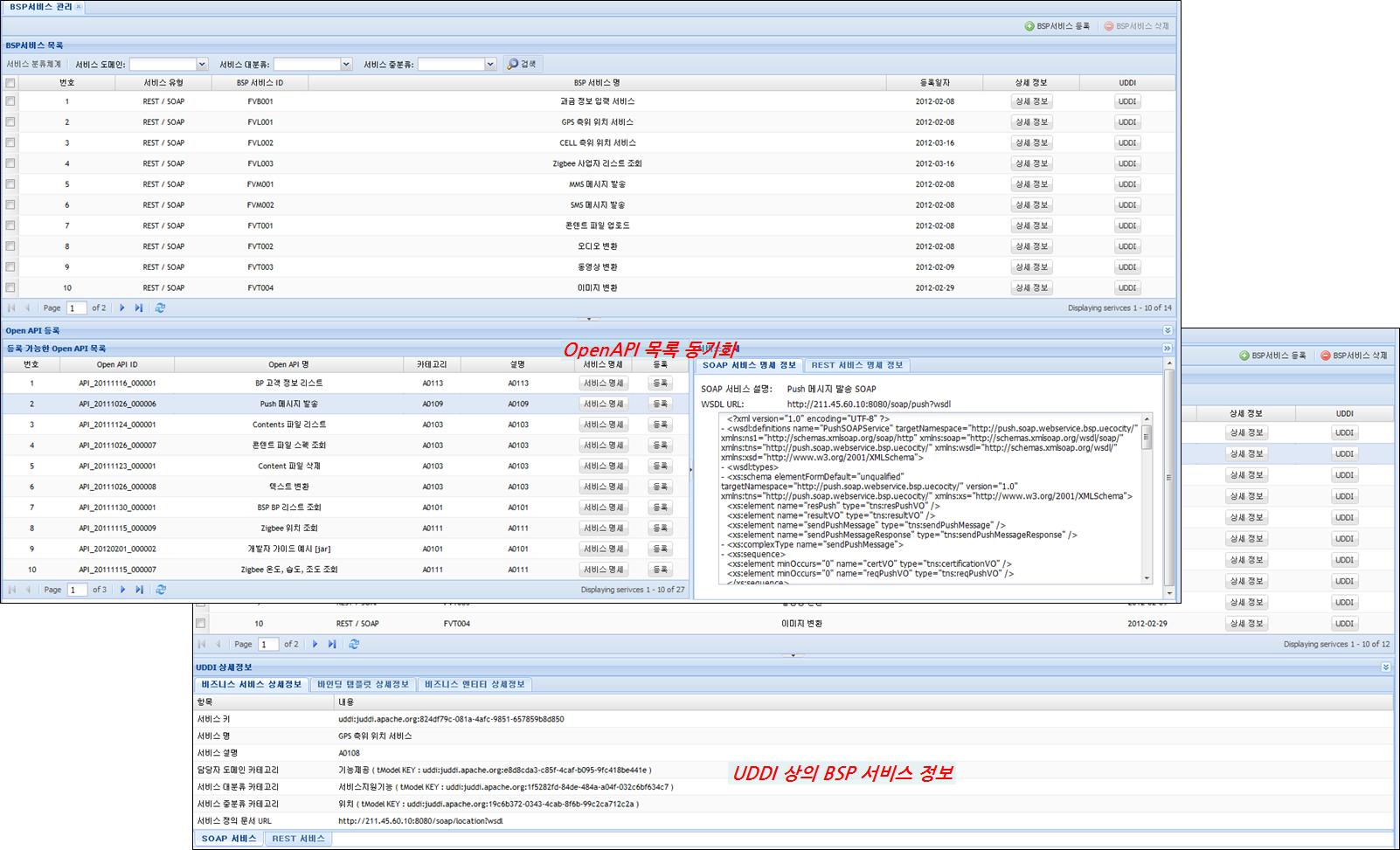Select API_20111116_000001 cell
The image size is (1400, 850).
click(x=117, y=383)
